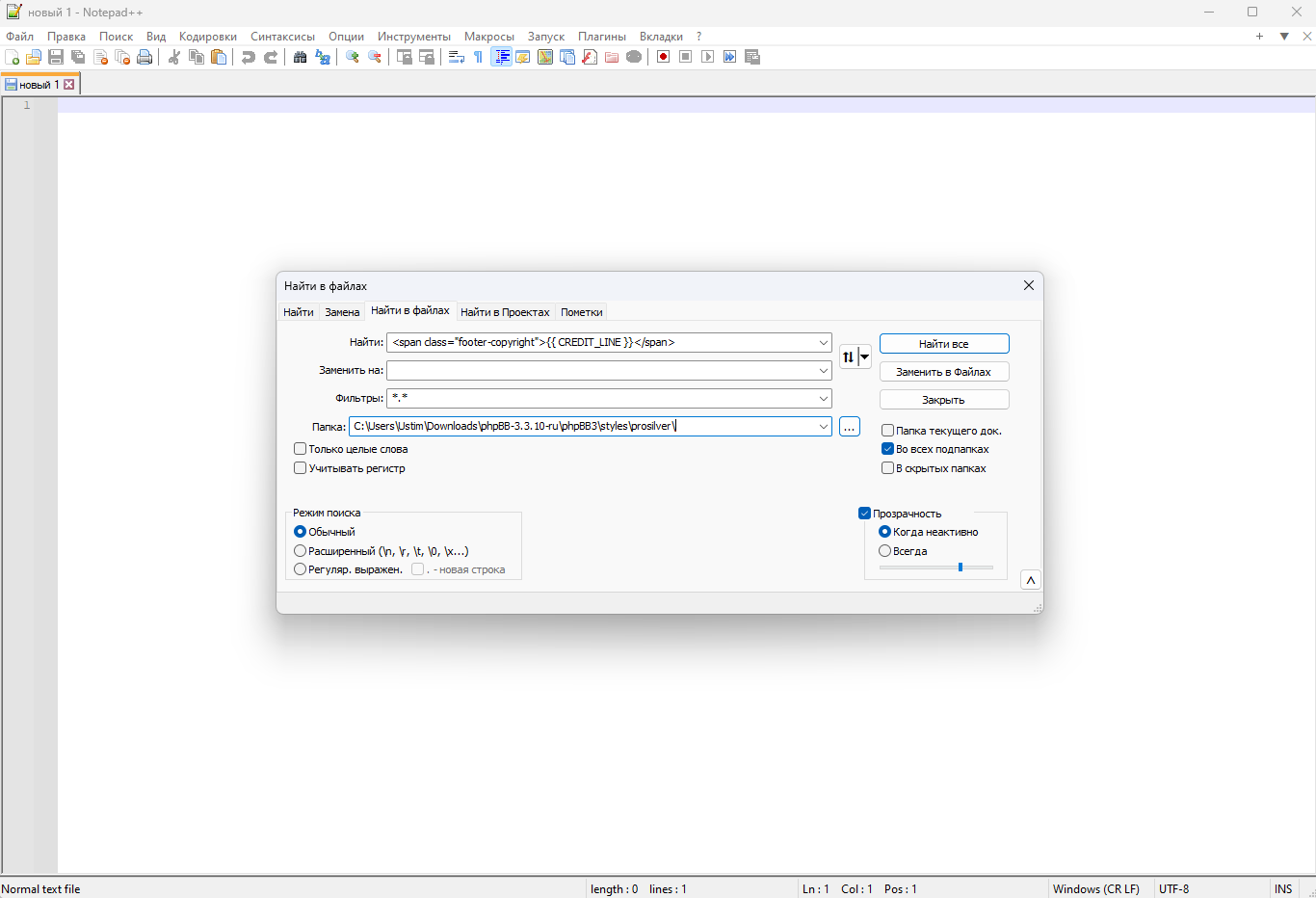This screenshot has height=898, width=1316.
Task: Start macro recording with red record icon
Action: [663, 58]
